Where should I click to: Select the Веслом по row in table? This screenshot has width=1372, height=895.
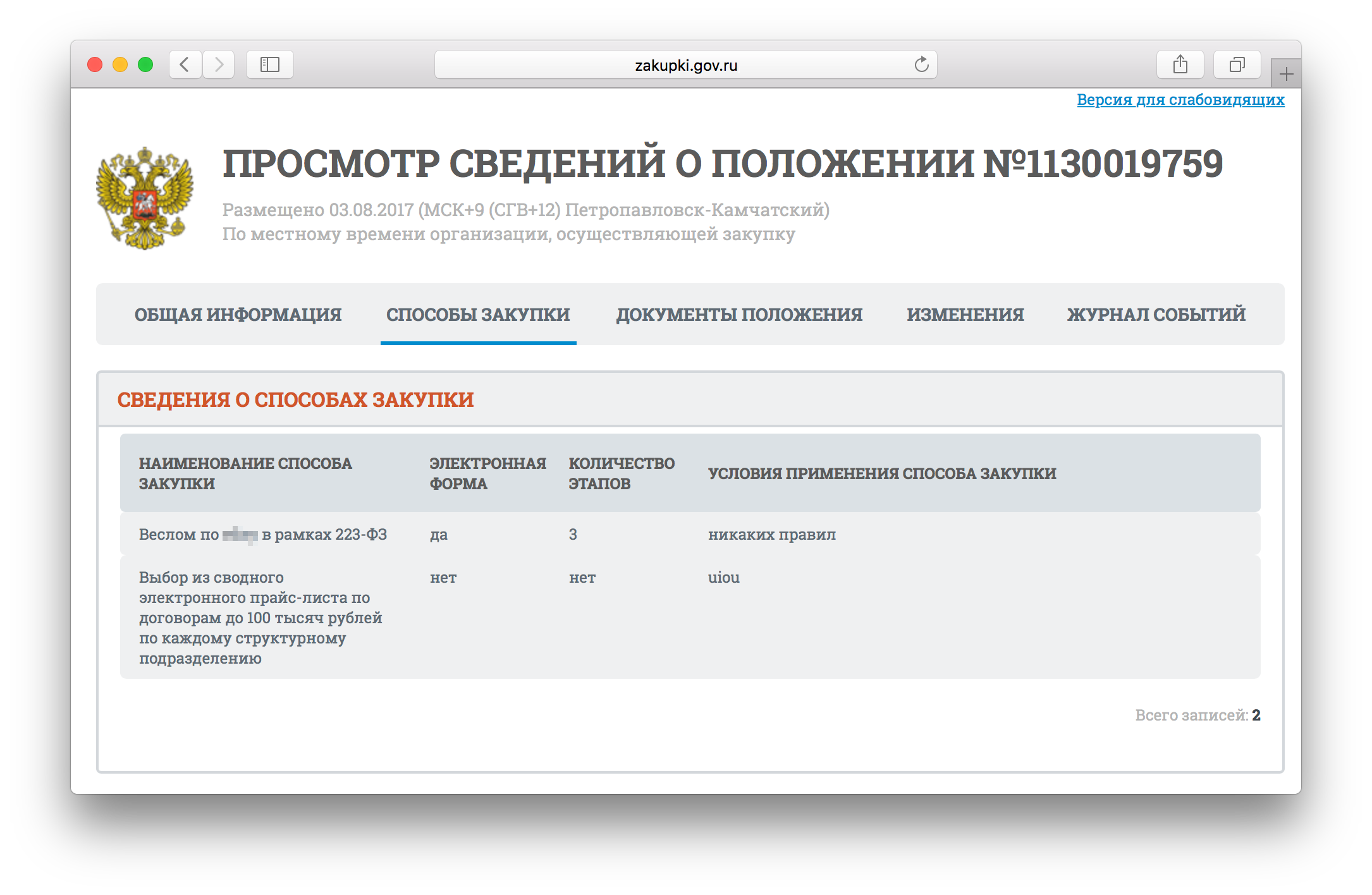[263, 535]
